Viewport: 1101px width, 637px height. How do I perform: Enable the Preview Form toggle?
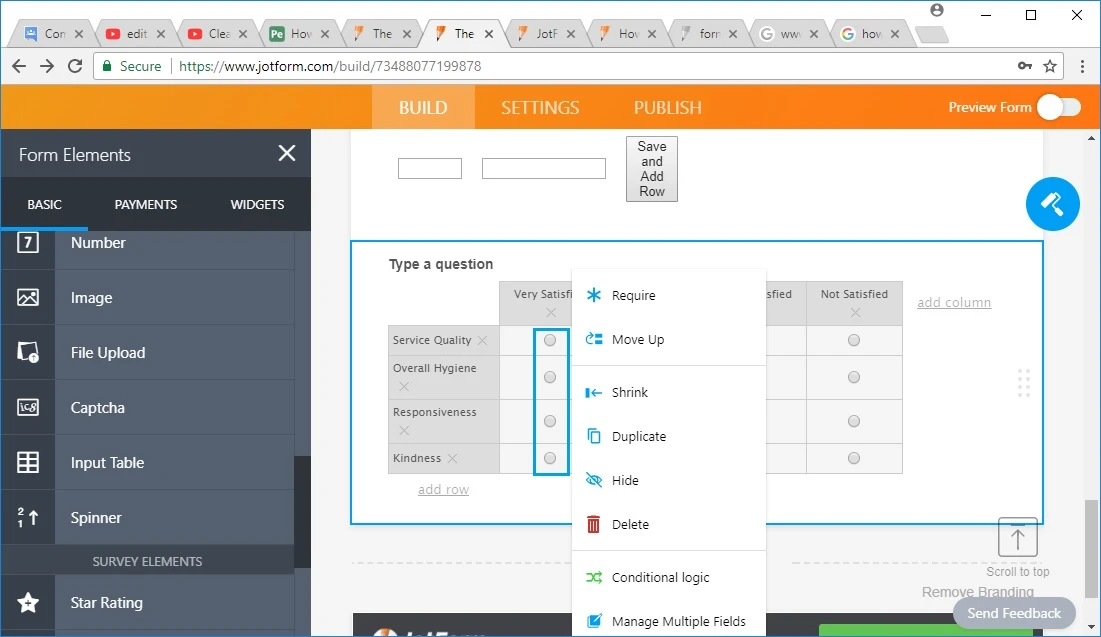pos(1060,107)
